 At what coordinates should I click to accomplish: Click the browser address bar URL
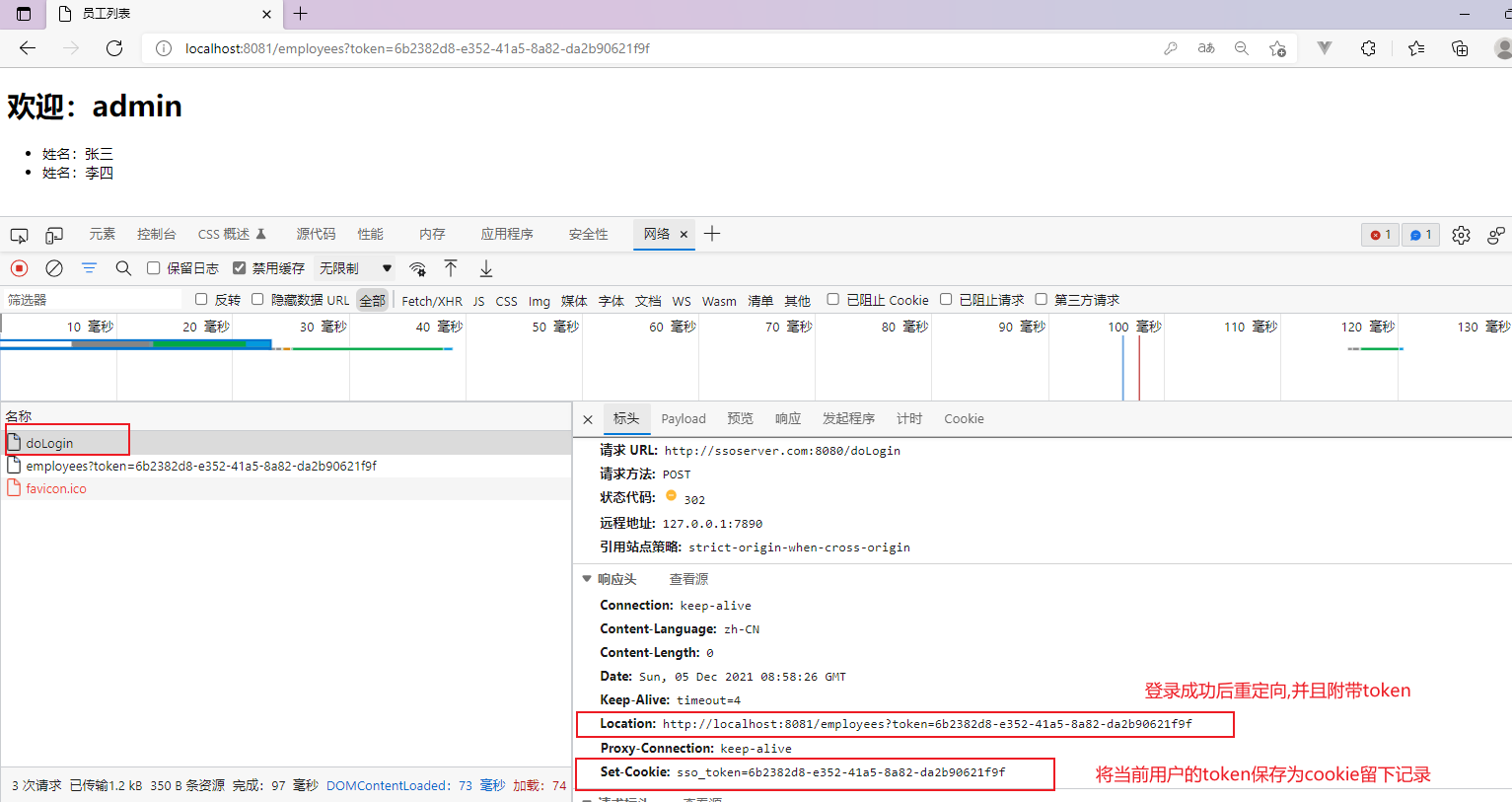(x=417, y=48)
